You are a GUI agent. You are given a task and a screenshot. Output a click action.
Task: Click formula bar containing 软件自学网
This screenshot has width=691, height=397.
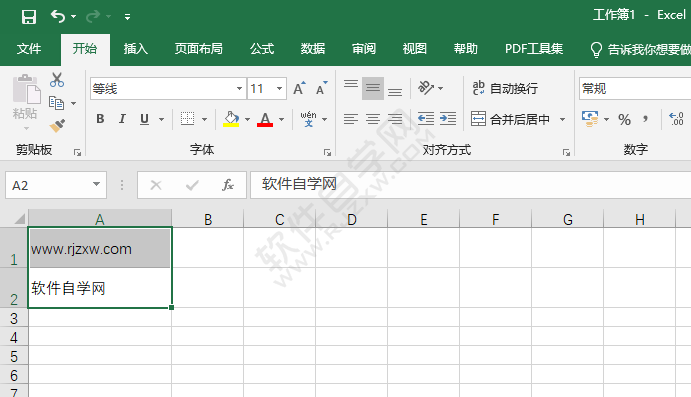(x=471, y=185)
